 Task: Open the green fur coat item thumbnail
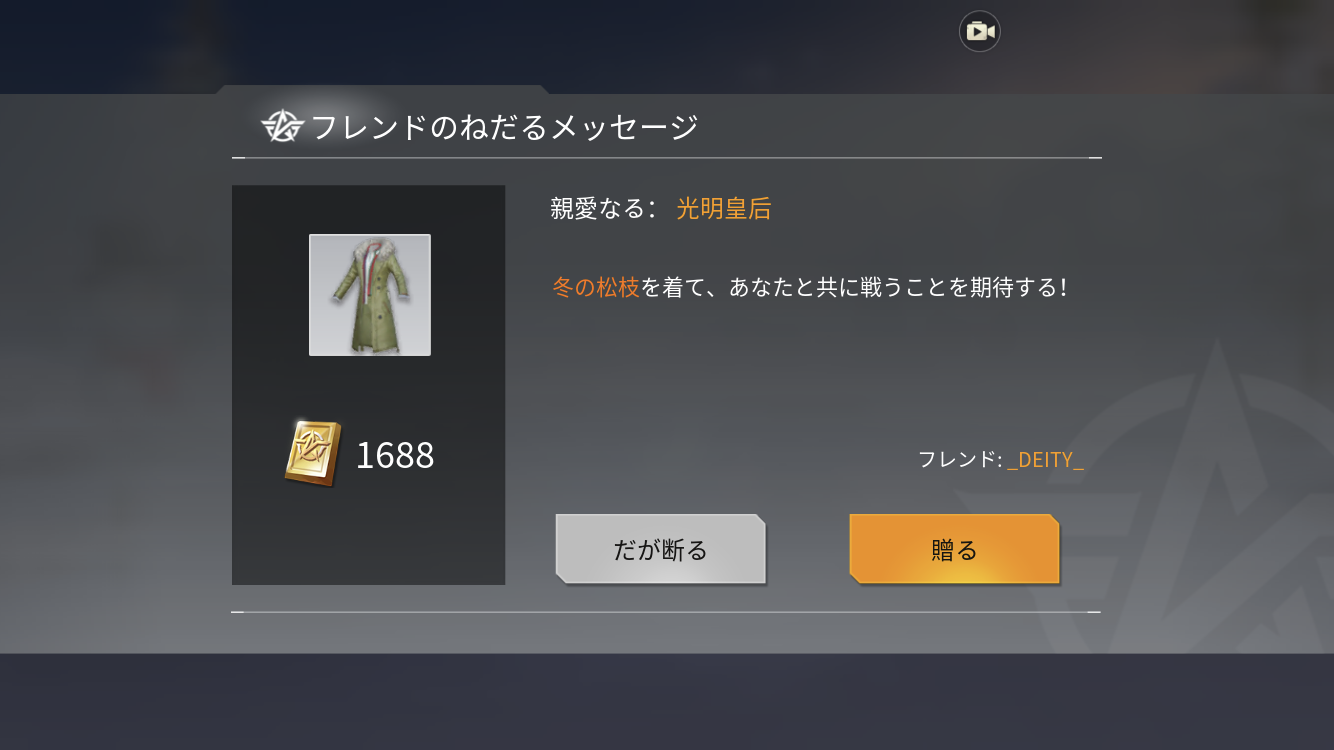(x=370, y=295)
